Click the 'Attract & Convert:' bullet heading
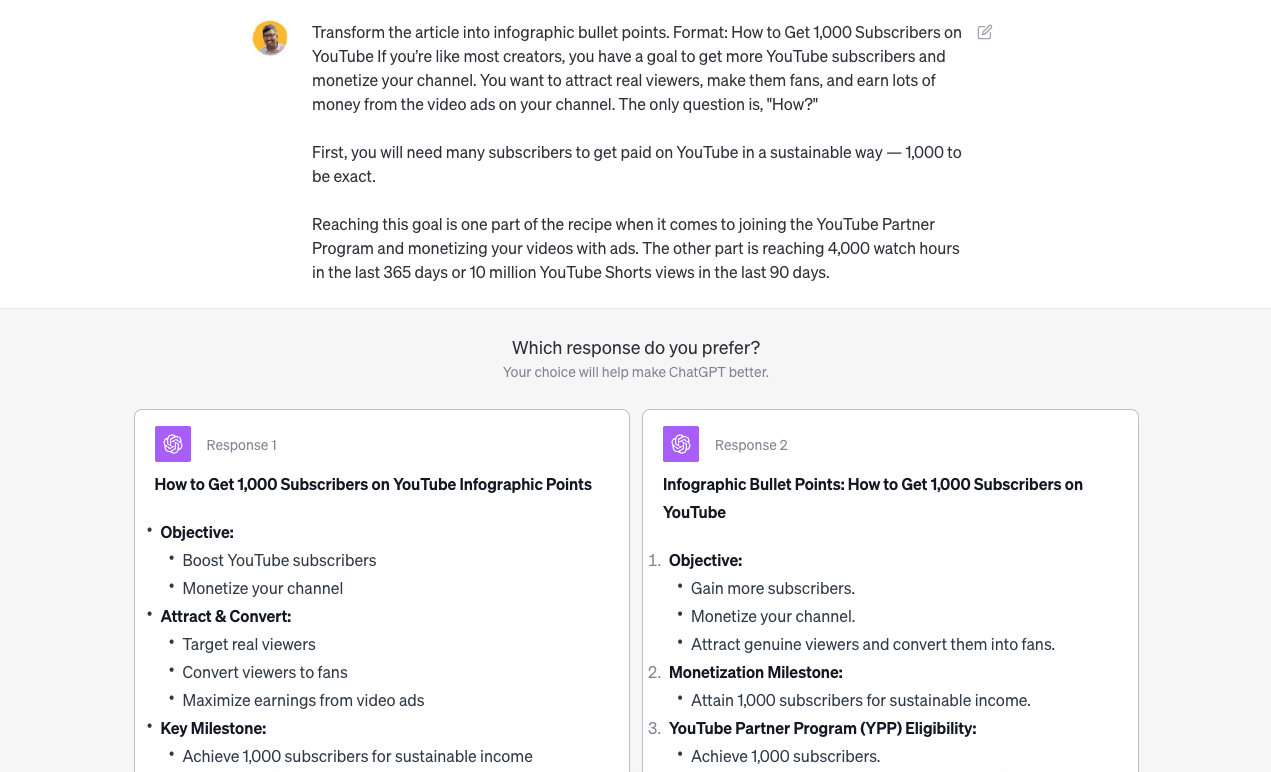 pyautogui.click(x=225, y=616)
